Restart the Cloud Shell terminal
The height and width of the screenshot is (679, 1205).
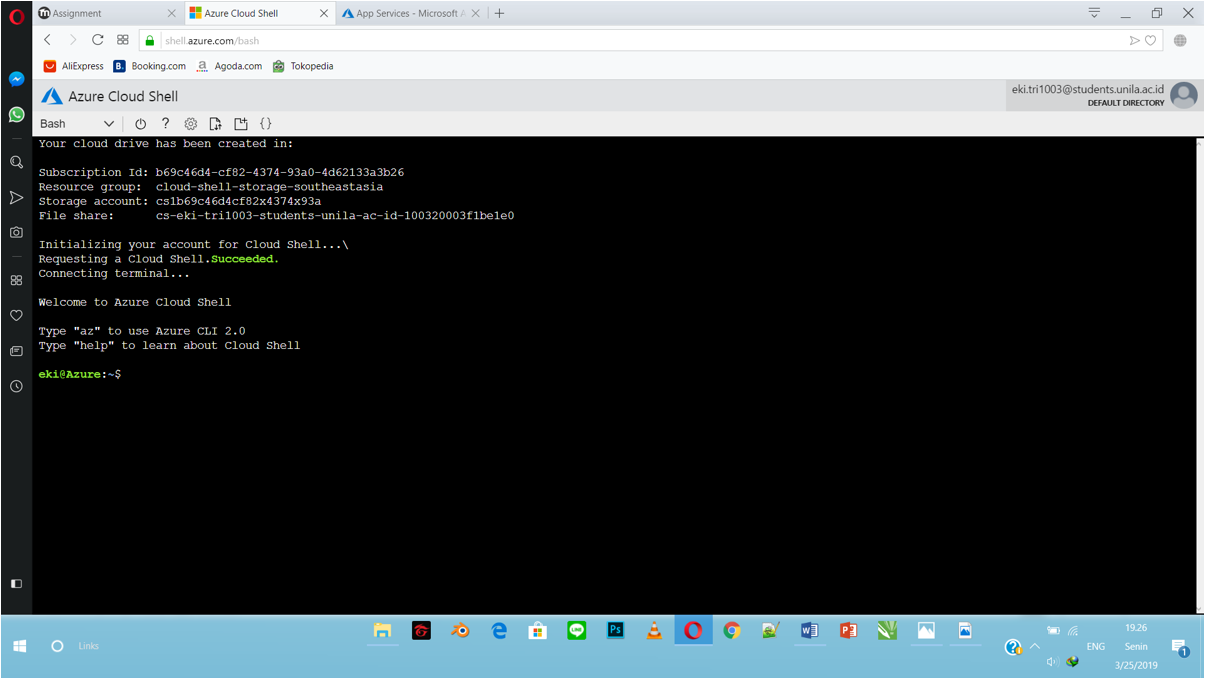tap(140, 123)
